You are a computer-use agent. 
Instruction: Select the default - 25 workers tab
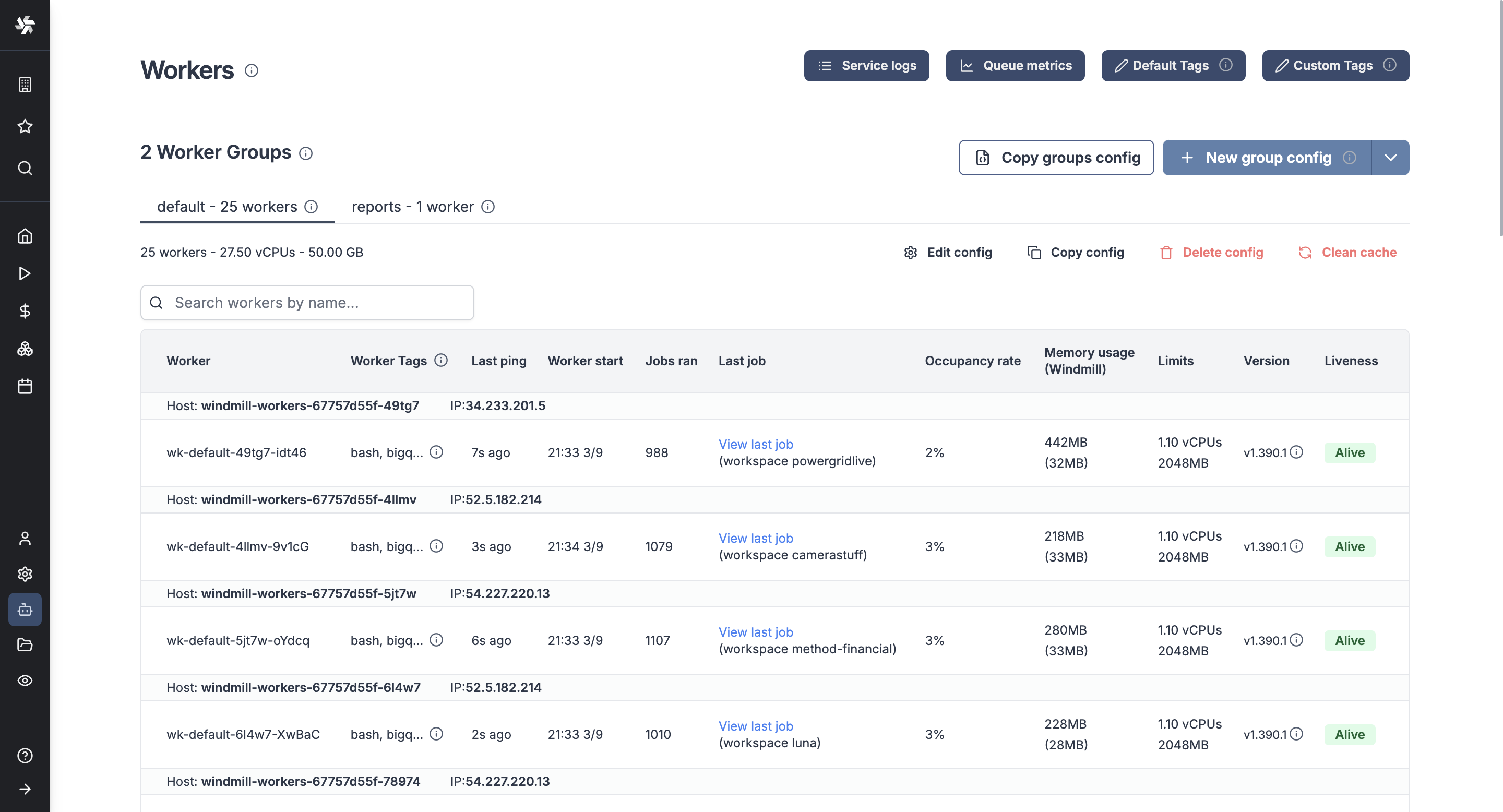[x=228, y=207]
